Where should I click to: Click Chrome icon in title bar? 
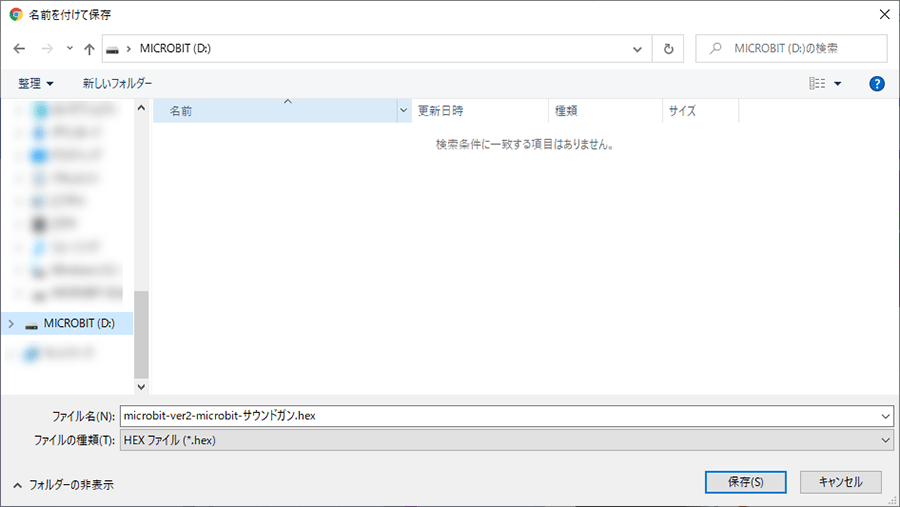[16, 14]
